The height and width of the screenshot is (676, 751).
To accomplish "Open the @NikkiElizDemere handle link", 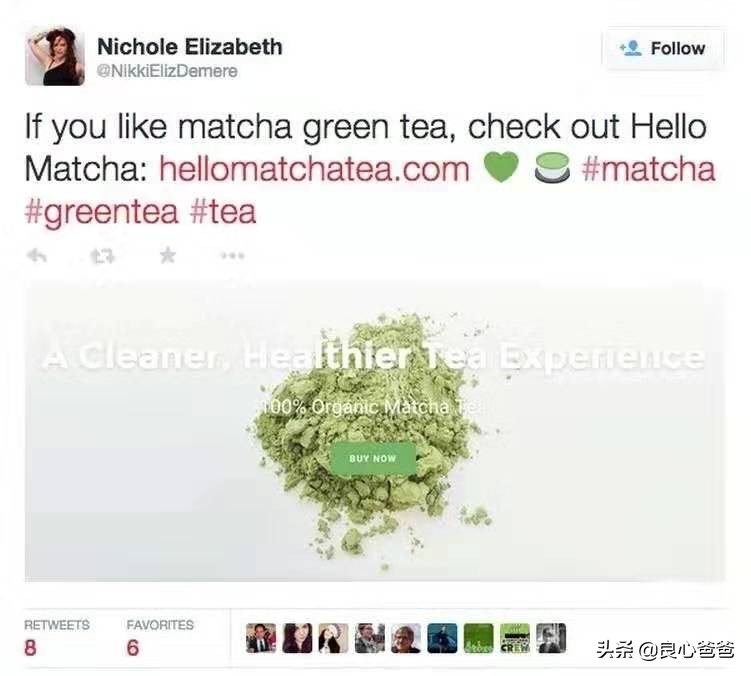I will click(x=167, y=71).
